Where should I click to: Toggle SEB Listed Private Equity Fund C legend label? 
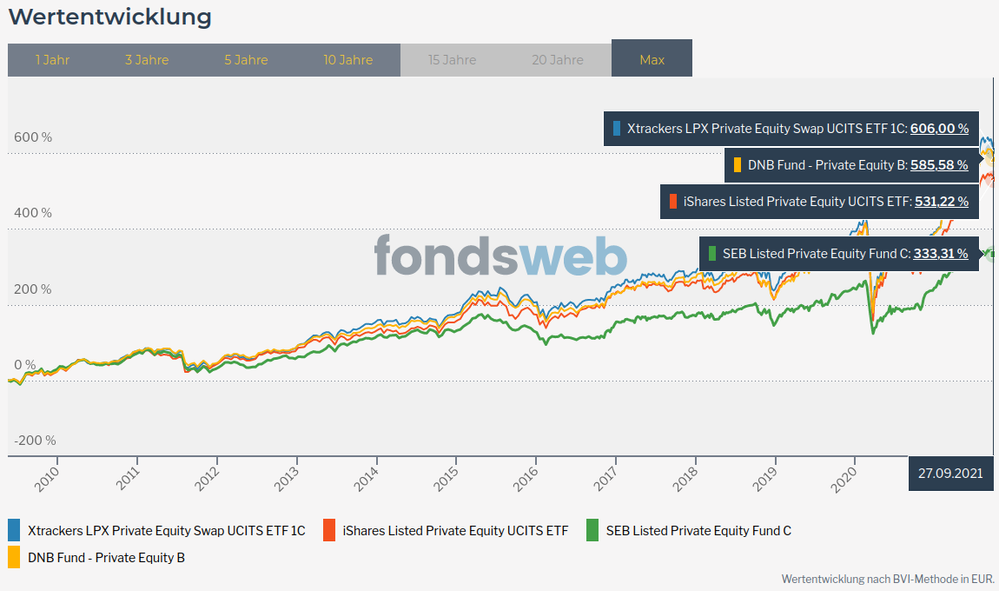[698, 531]
